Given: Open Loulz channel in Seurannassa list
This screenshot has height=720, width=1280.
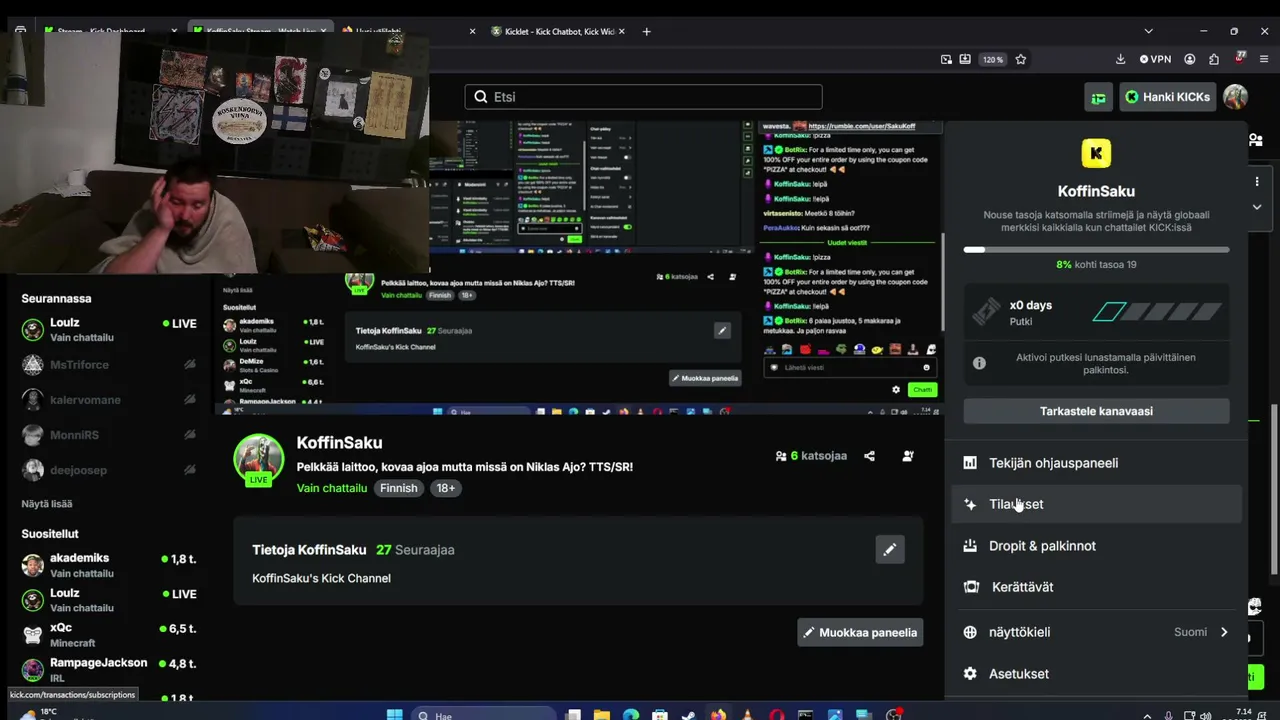Looking at the screenshot, I should coord(110,329).
